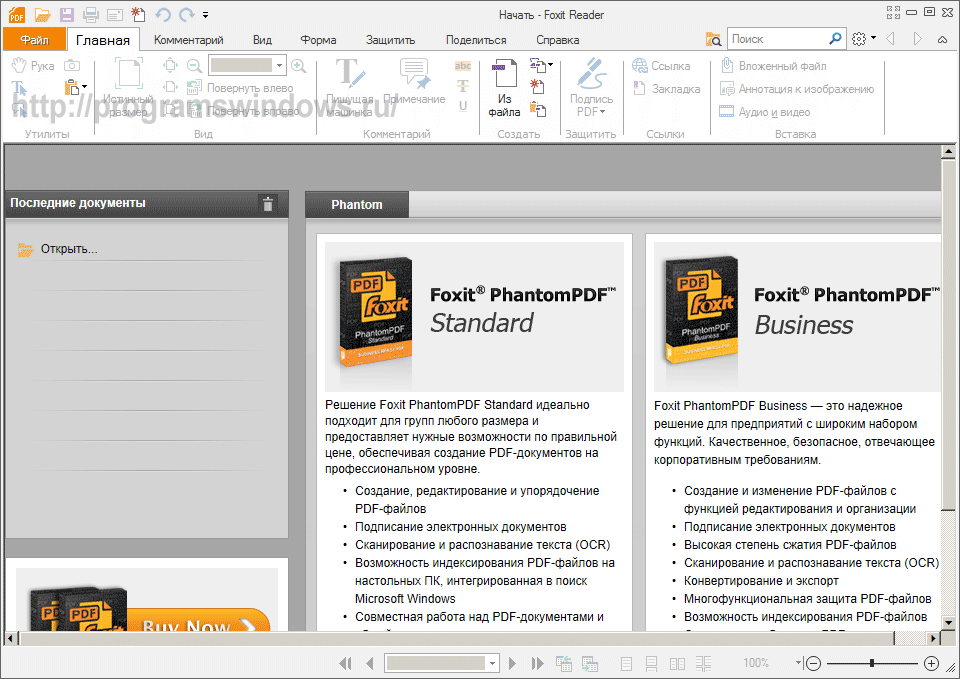Select the Примечание note tool
The image size is (960, 679).
click(414, 81)
